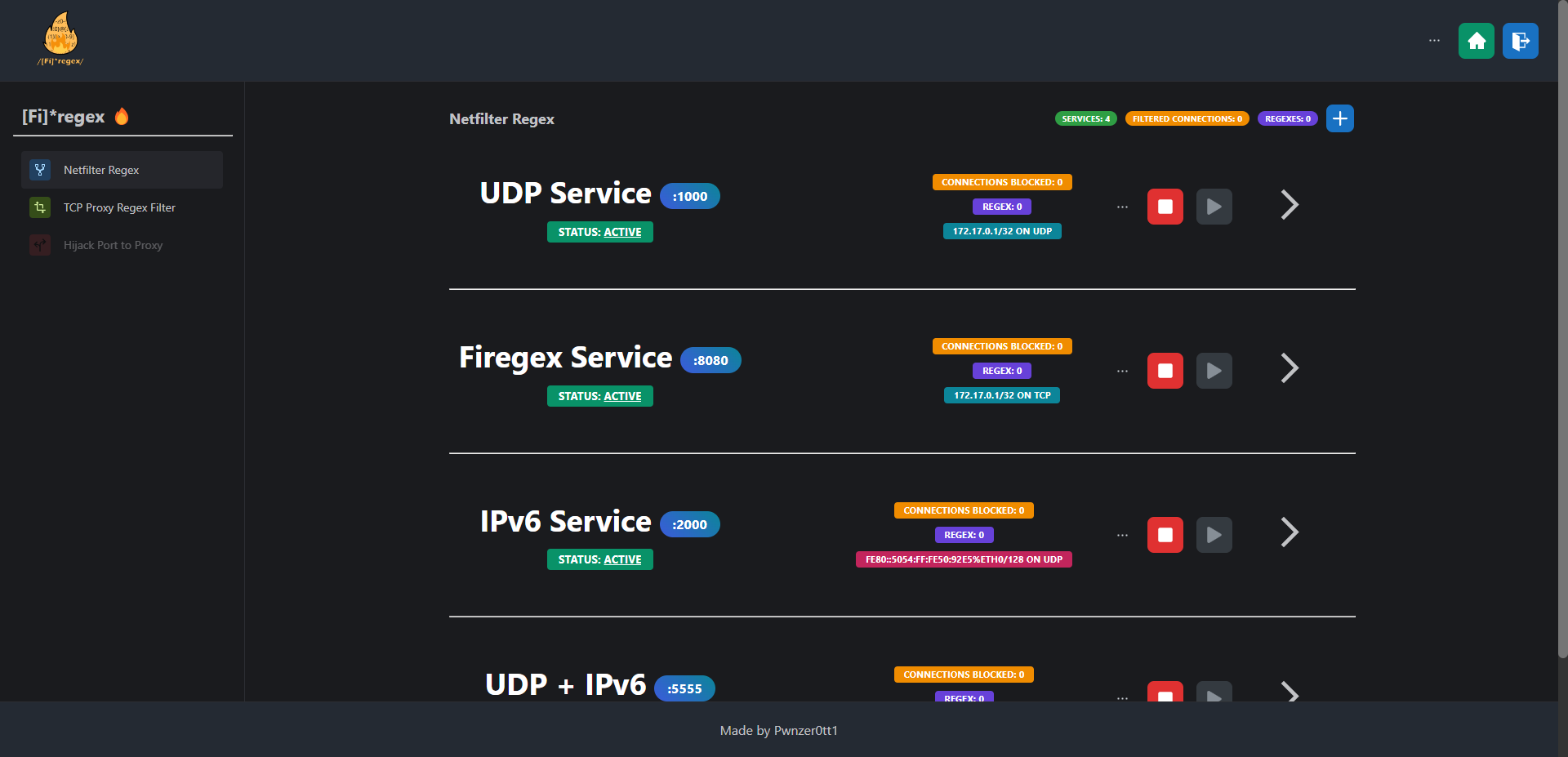Select Hijack Port to Proxy in sidebar
1568x757 pixels.
click(114, 245)
